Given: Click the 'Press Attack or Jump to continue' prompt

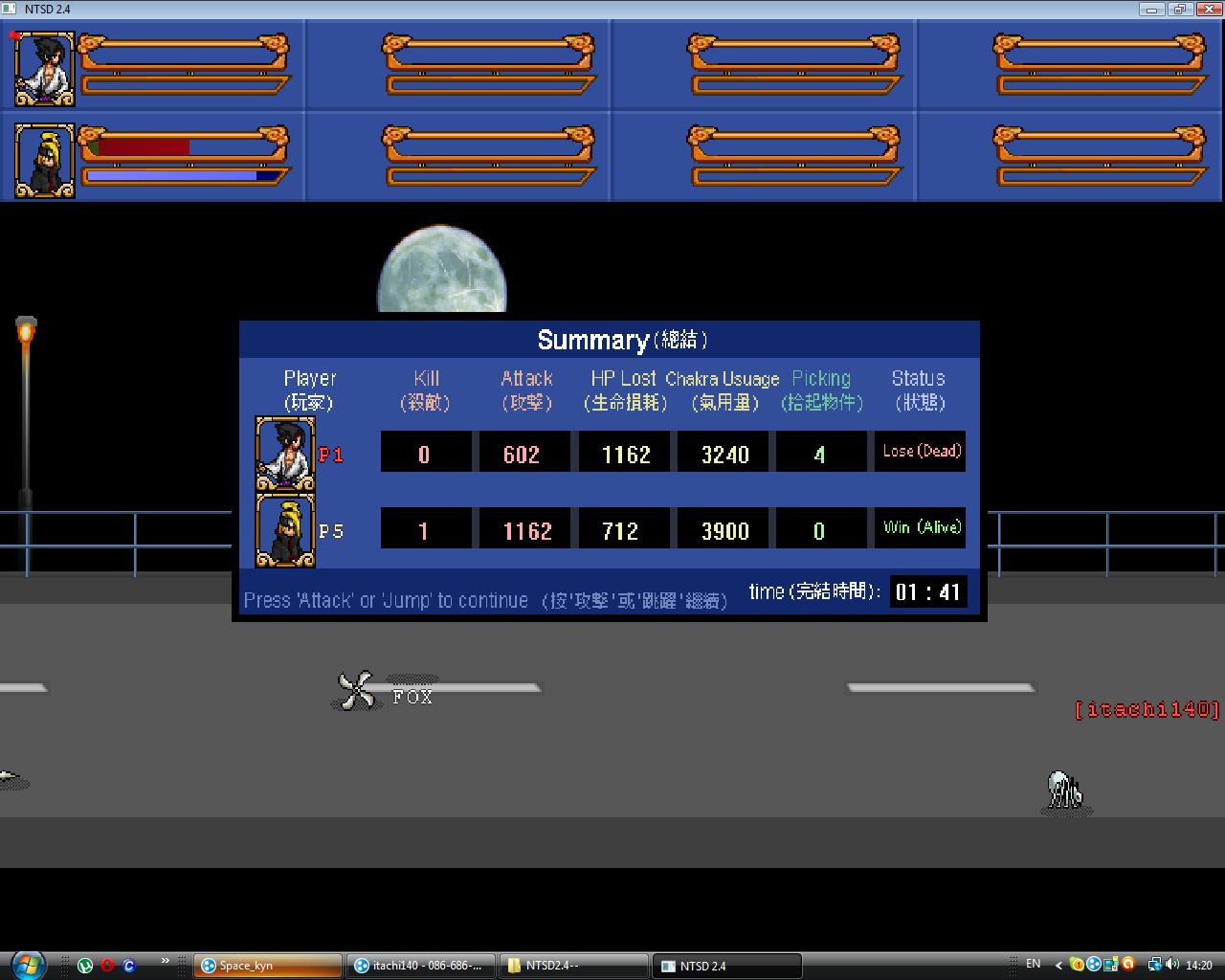Looking at the screenshot, I should [485, 600].
